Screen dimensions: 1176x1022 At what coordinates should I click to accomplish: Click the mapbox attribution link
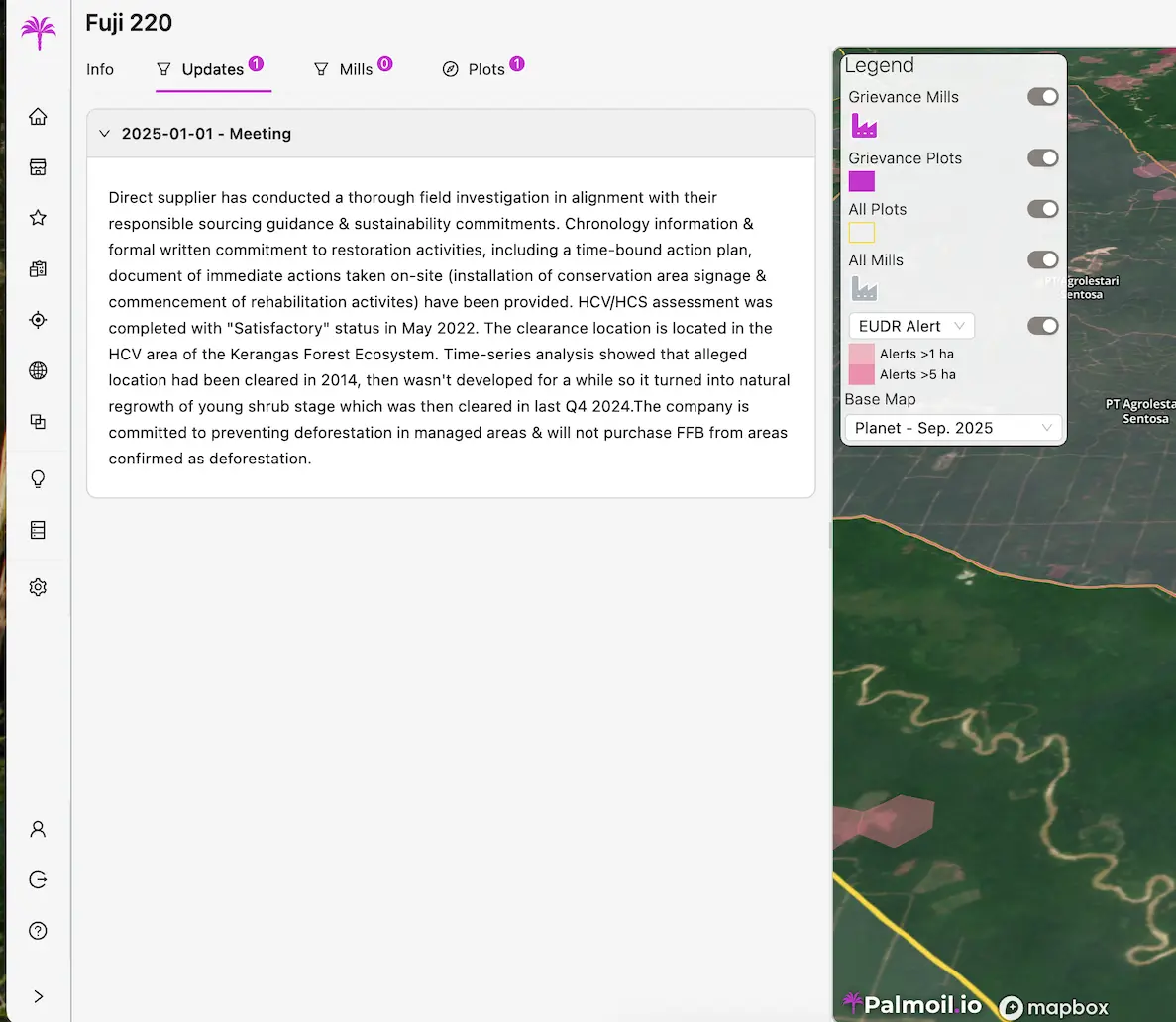coord(1054,1007)
